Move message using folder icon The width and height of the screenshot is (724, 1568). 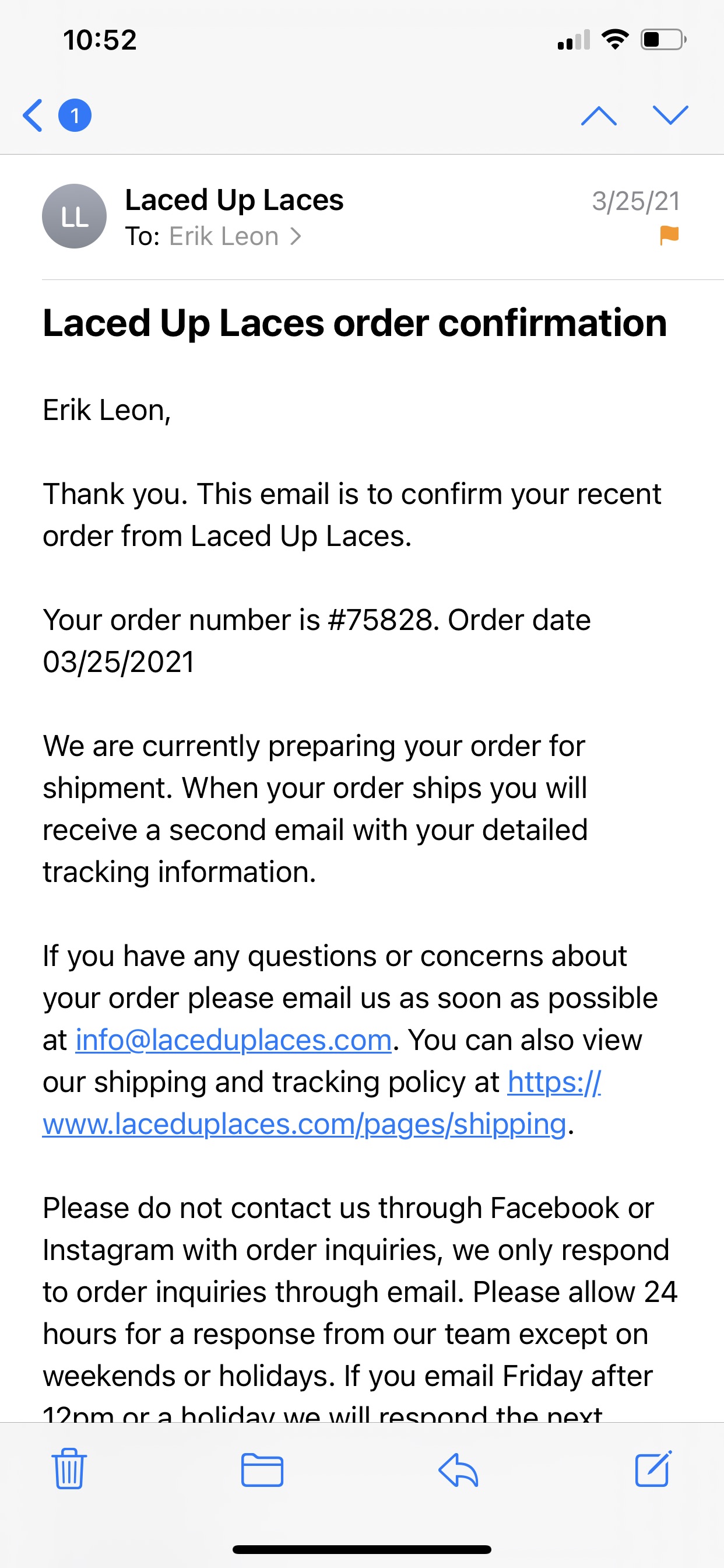pyautogui.click(x=262, y=1469)
